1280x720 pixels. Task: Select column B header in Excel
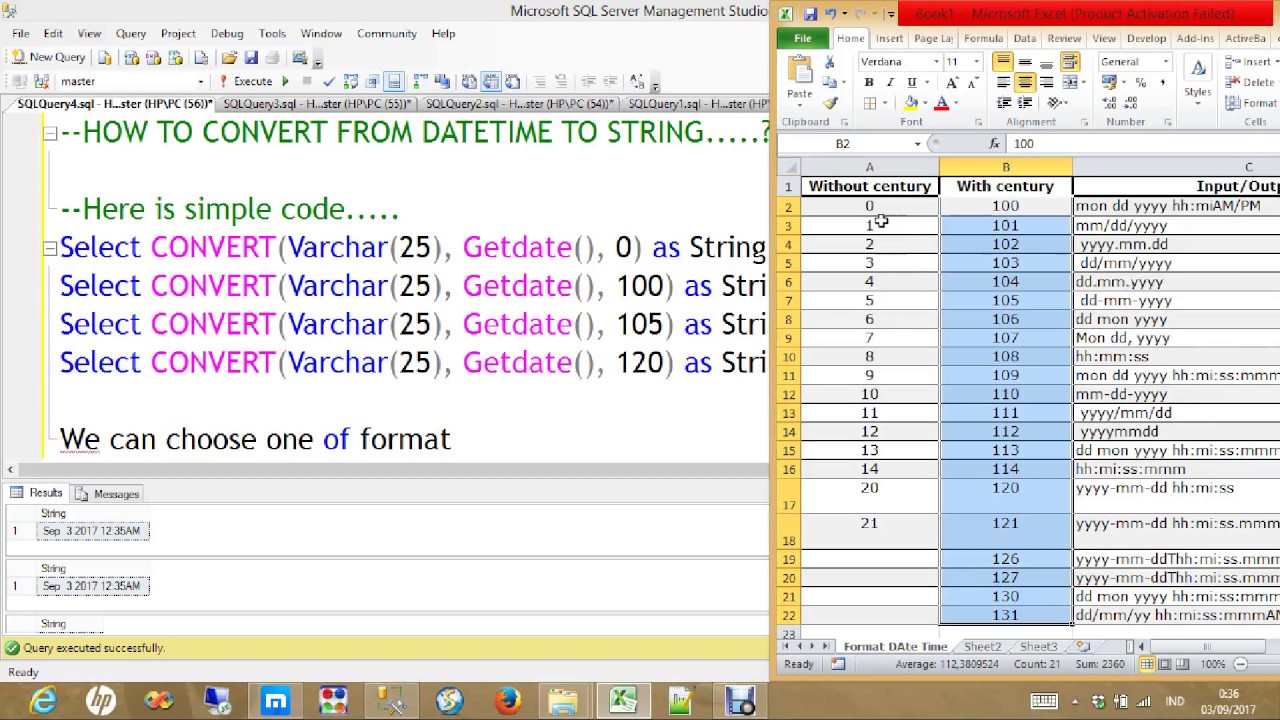[x=1006, y=167]
